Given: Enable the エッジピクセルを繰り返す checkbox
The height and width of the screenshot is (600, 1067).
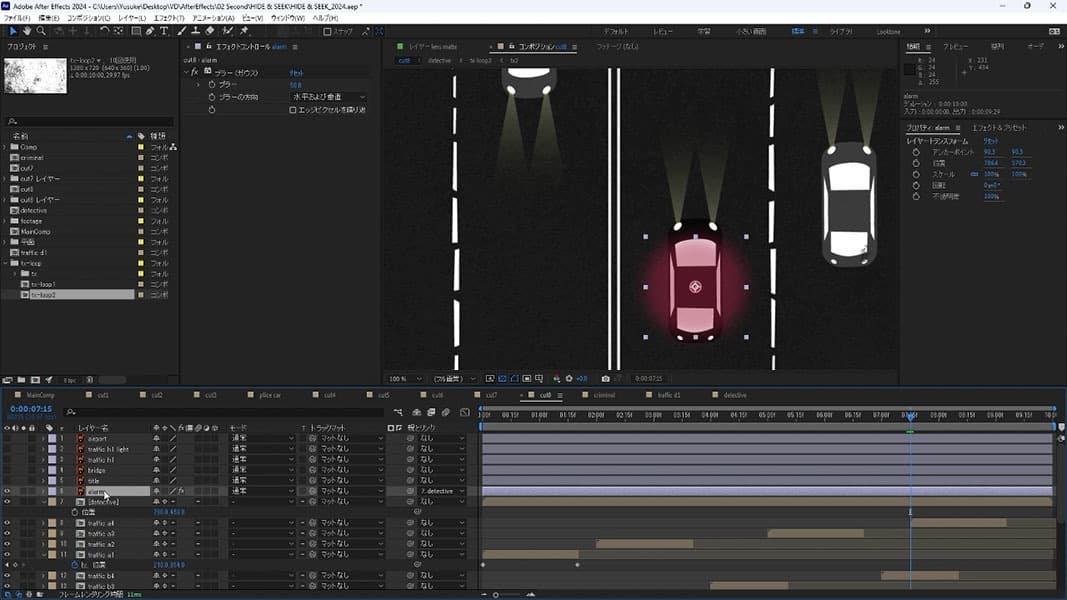Looking at the screenshot, I should (292, 110).
